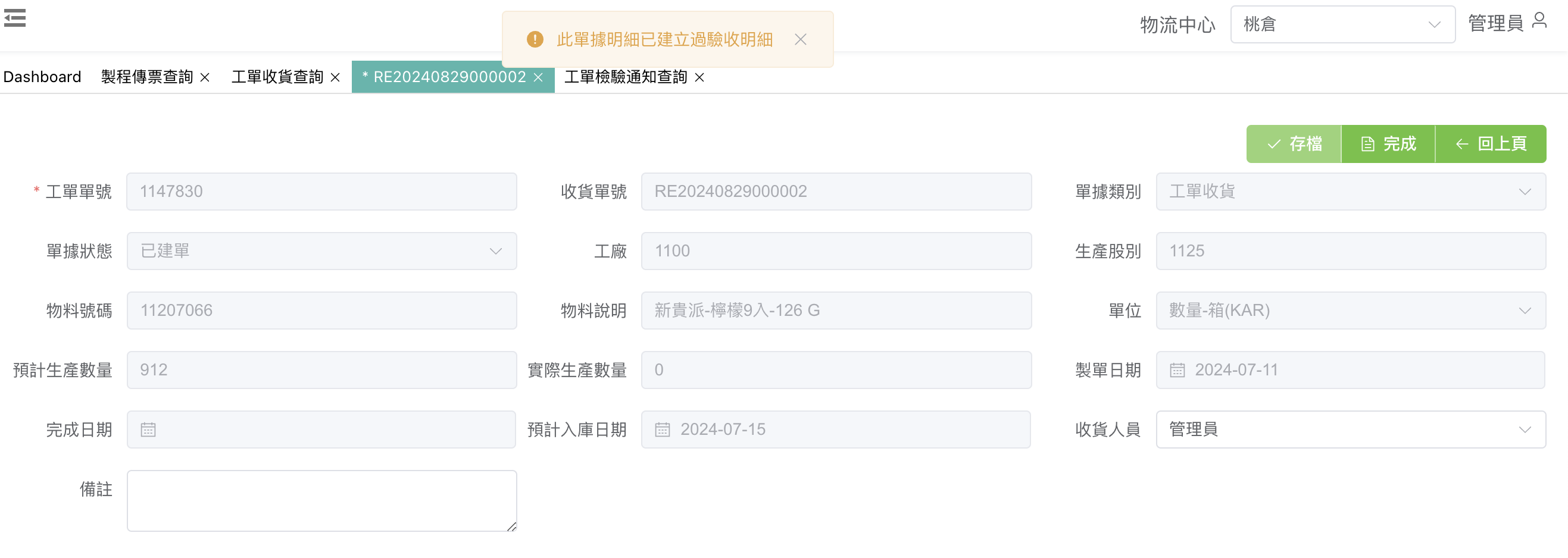Screen dimensions: 1568x558
Task: Click the 存檔 save button
Action: pyautogui.click(x=1294, y=144)
